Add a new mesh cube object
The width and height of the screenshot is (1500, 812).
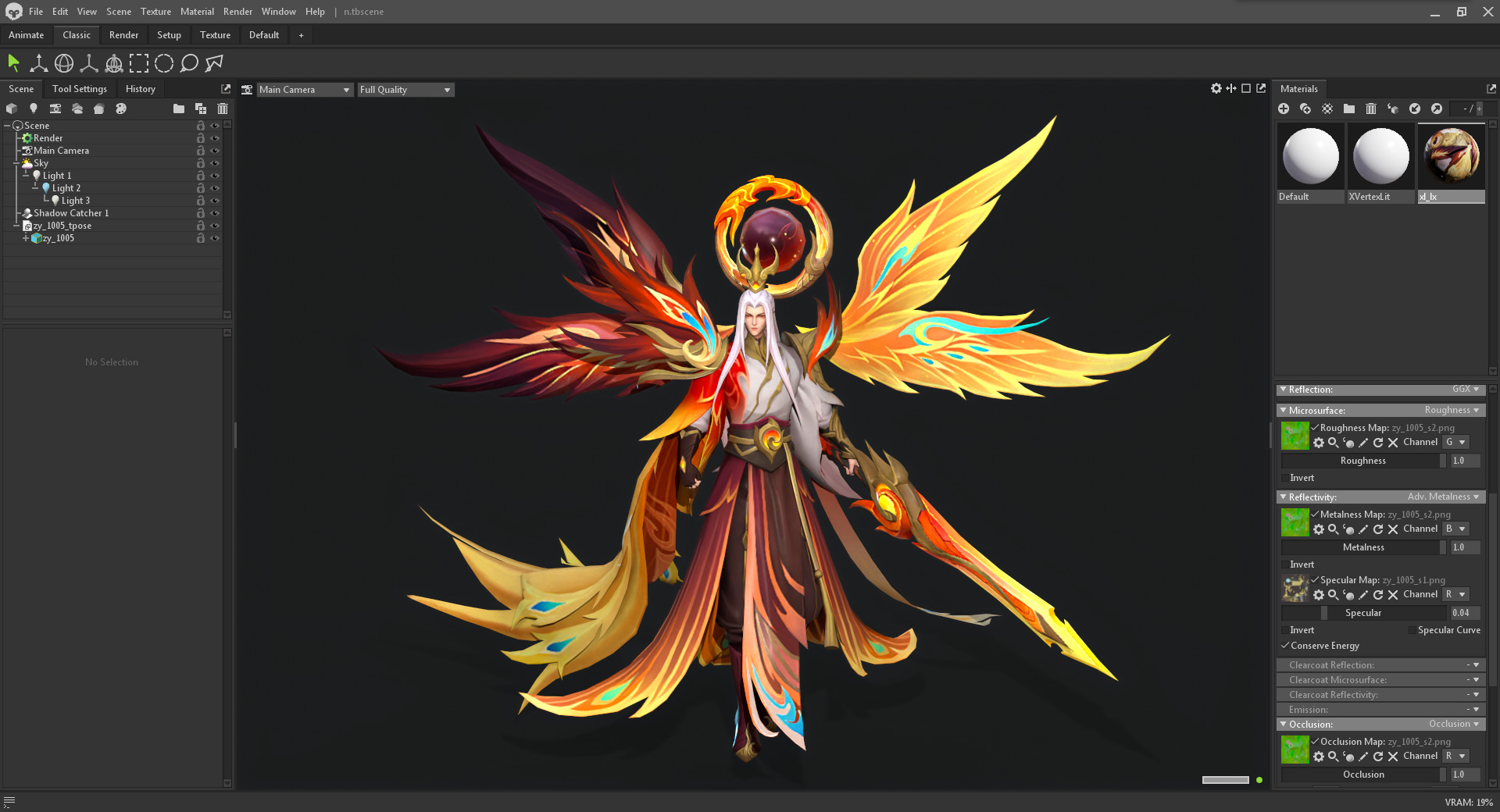point(12,109)
